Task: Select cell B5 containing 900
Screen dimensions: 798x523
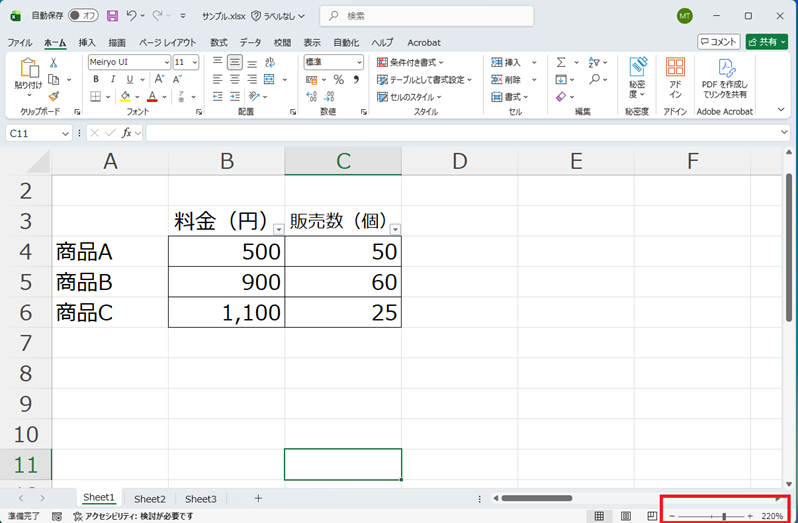Action: coord(226,282)
